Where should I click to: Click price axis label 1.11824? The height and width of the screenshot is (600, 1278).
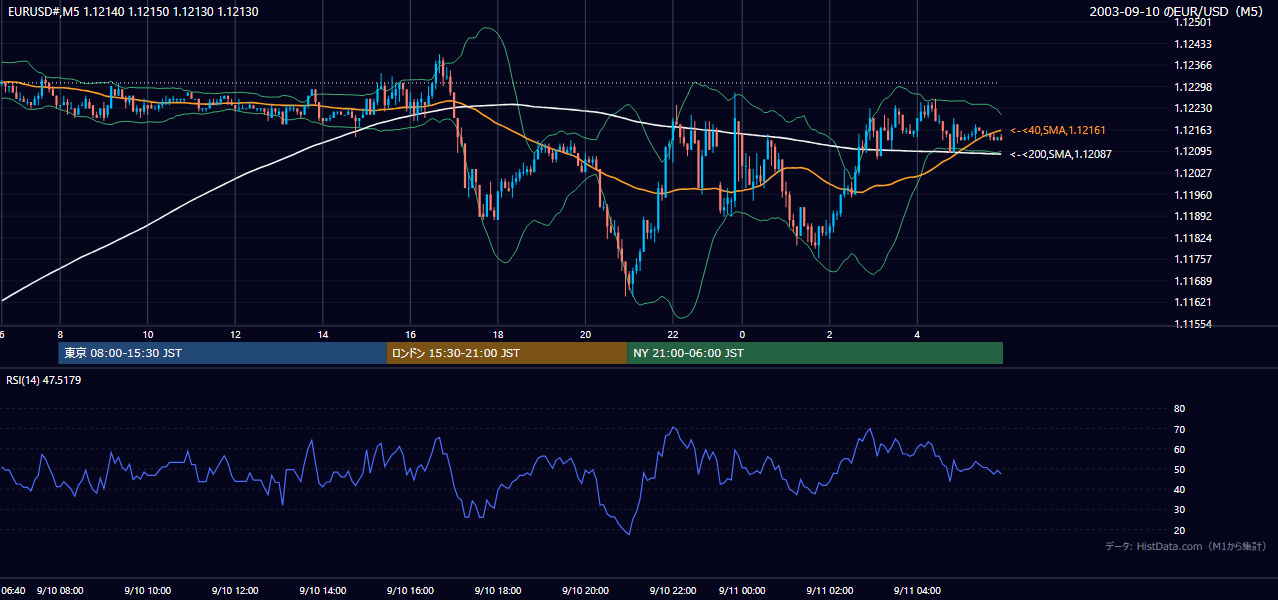[1192, 238]
